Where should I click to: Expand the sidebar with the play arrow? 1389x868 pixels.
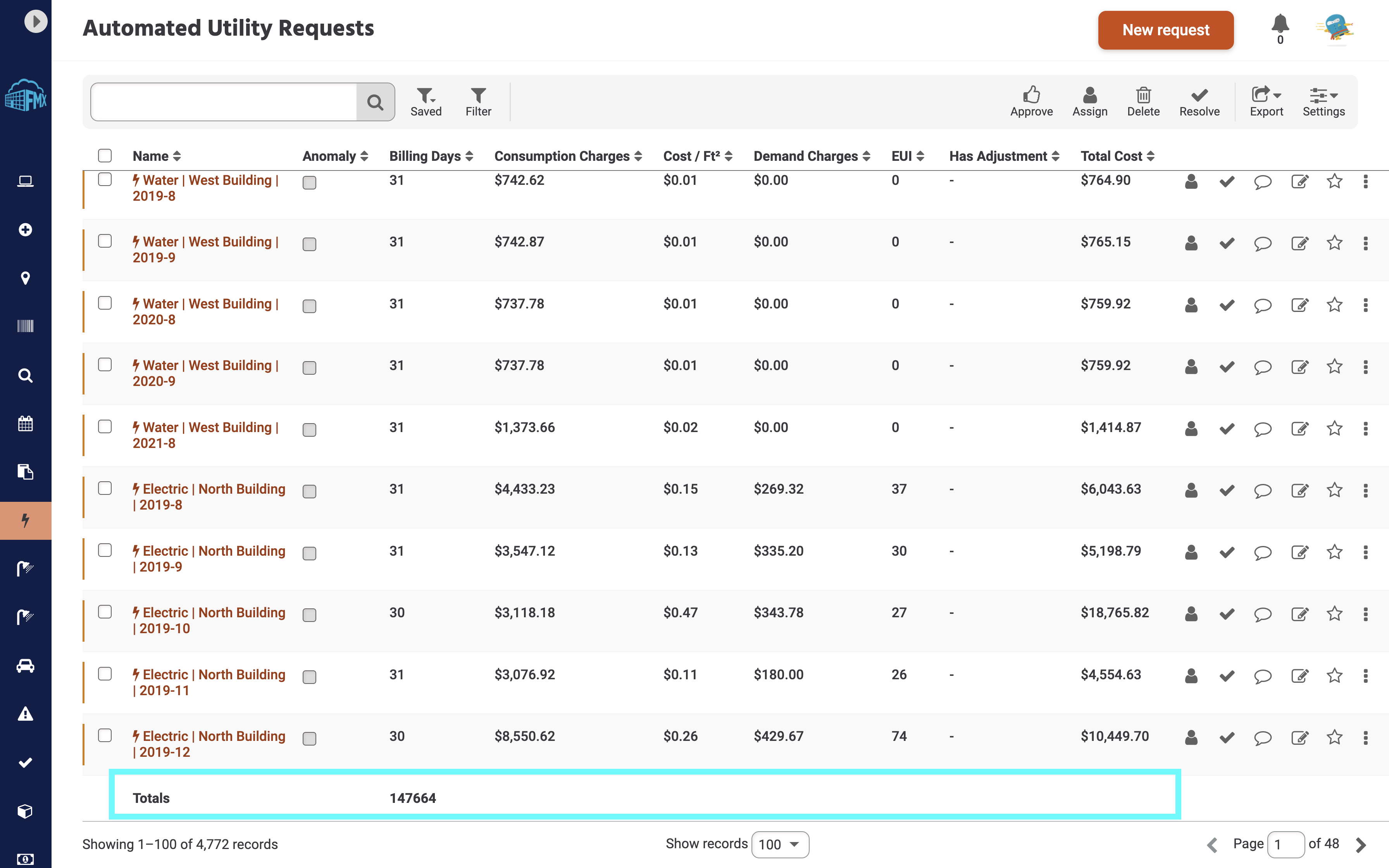[x=36, y=21]
